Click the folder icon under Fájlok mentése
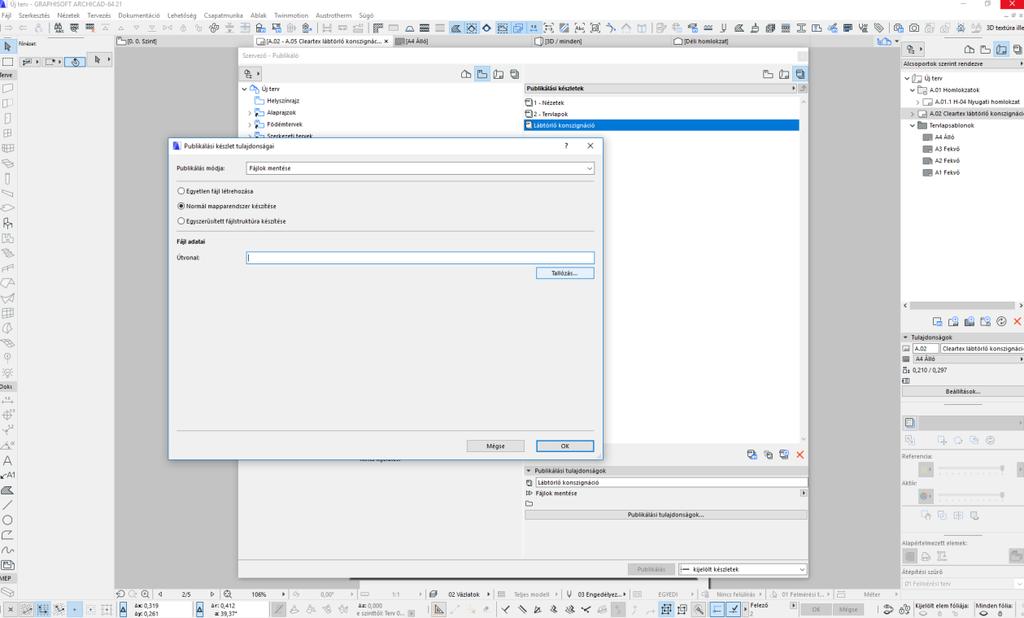This screenshot has width=1024, height=618. [529, 504]
